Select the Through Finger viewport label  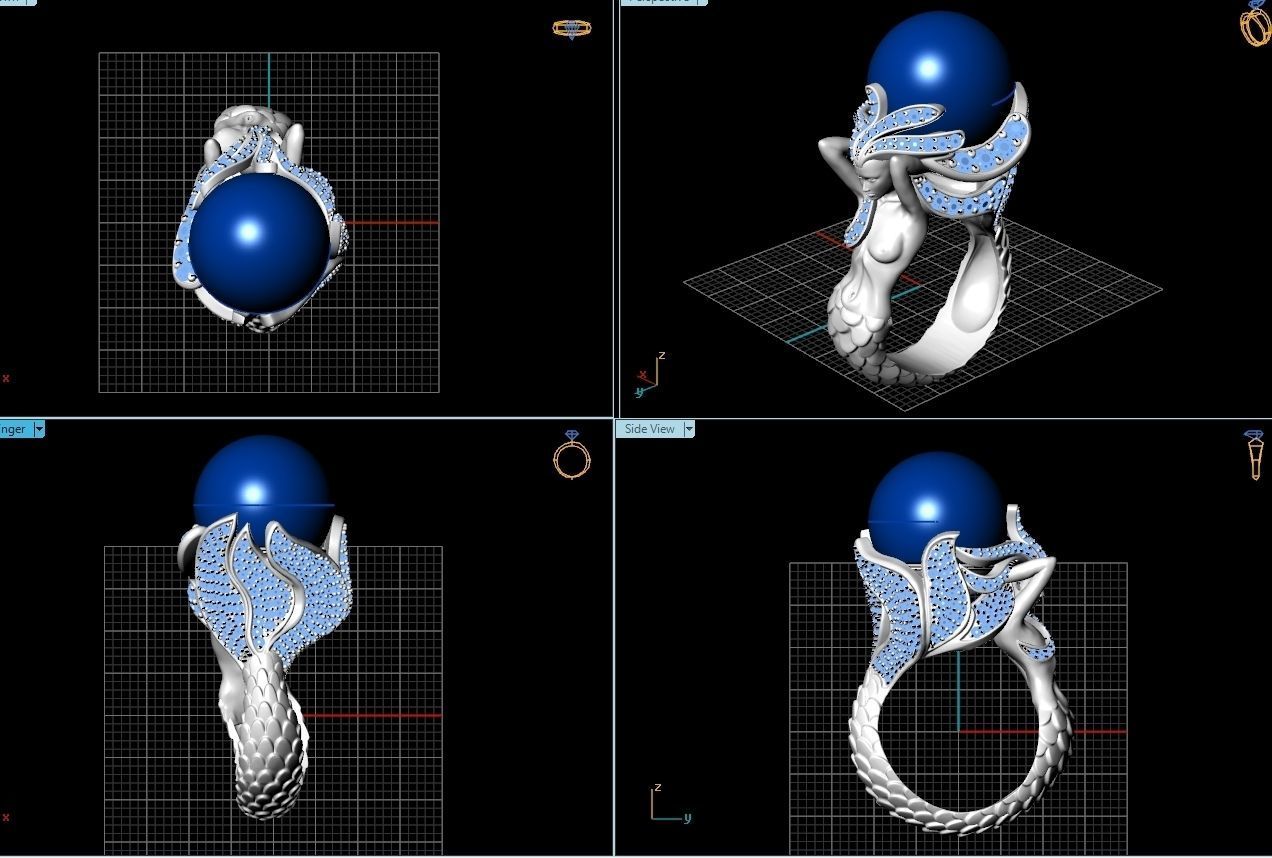(15, 429)
